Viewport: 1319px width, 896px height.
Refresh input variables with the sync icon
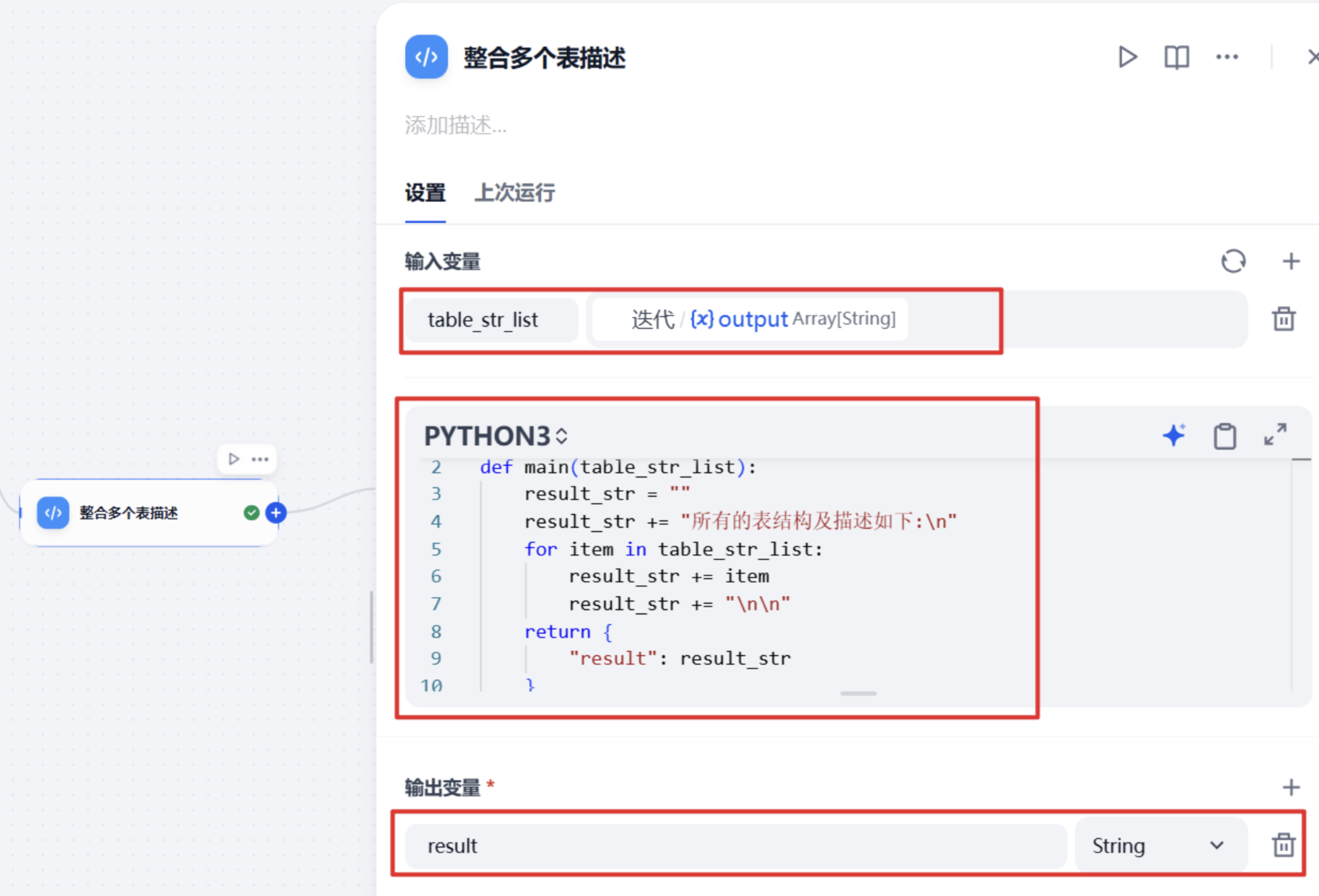(x=1233, y=261)
